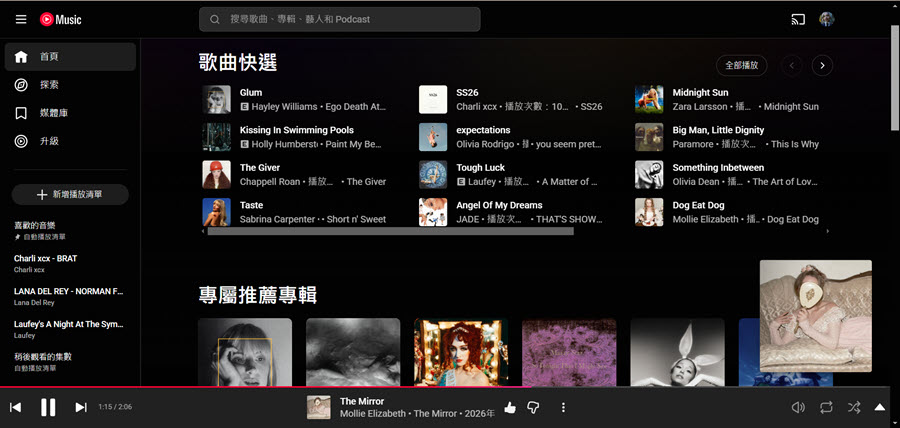Viewport: 900px width, 428px height.
Task: Click Angel Of My Dreams thumbnail
Action: pos(433,212)
